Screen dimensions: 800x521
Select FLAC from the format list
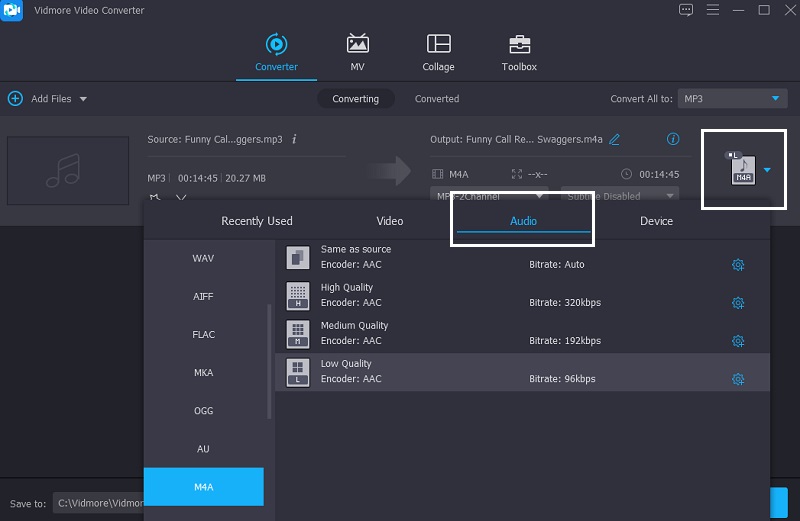[x=203, y=335]
